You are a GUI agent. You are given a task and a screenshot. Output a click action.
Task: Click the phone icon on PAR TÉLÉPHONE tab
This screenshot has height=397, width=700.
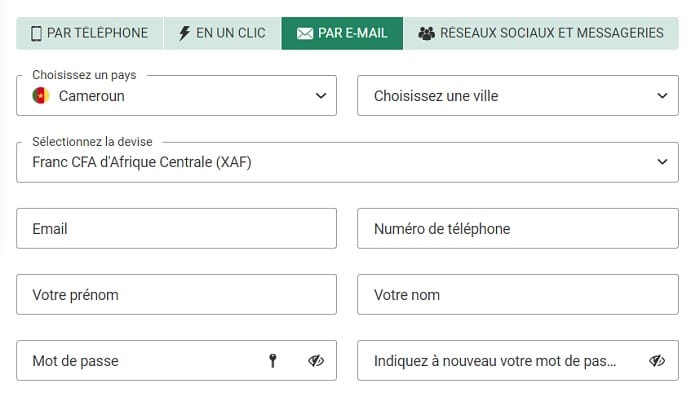coord(36,33)
